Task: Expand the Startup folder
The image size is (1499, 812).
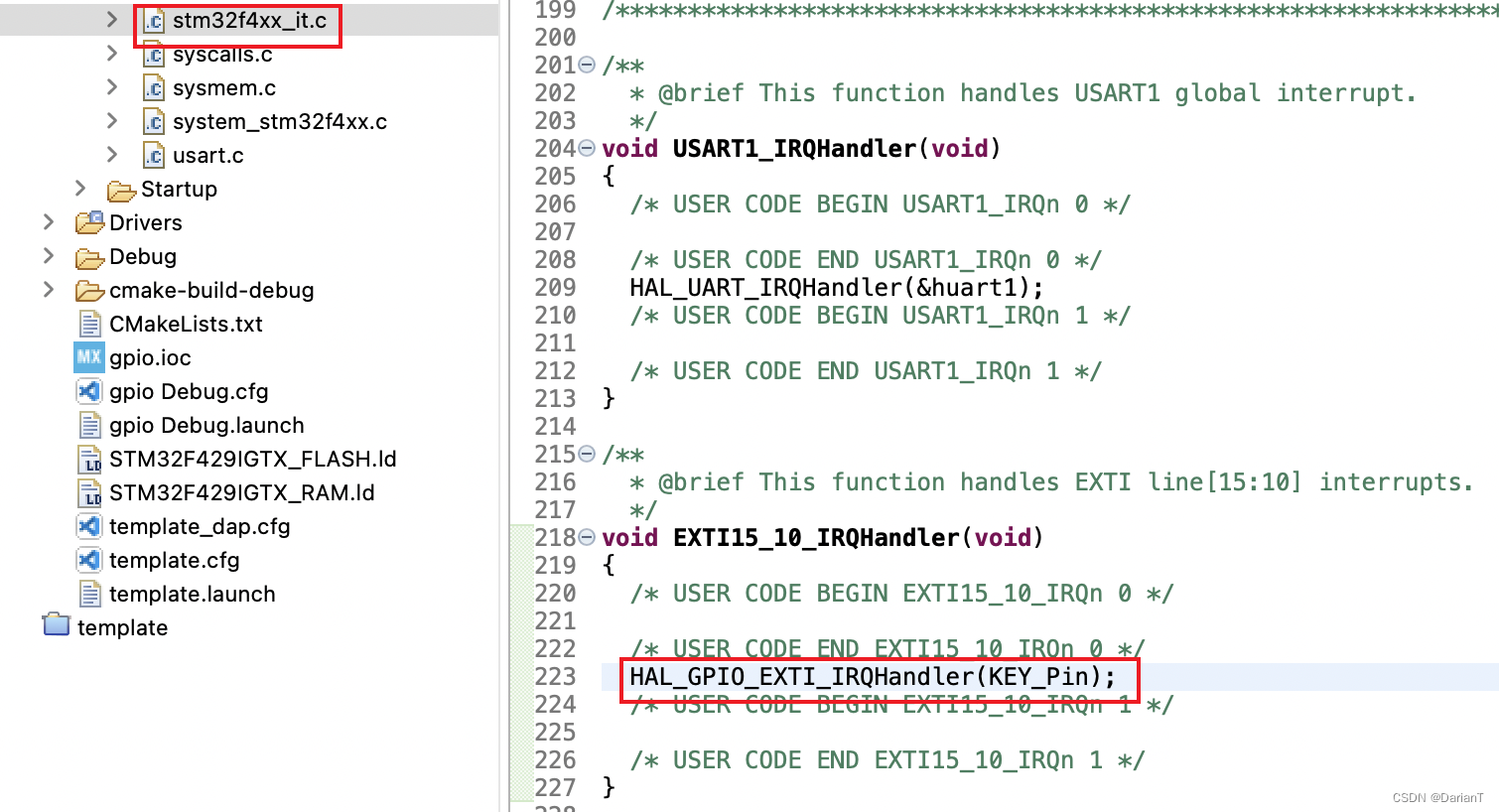Action: (80, 189)
